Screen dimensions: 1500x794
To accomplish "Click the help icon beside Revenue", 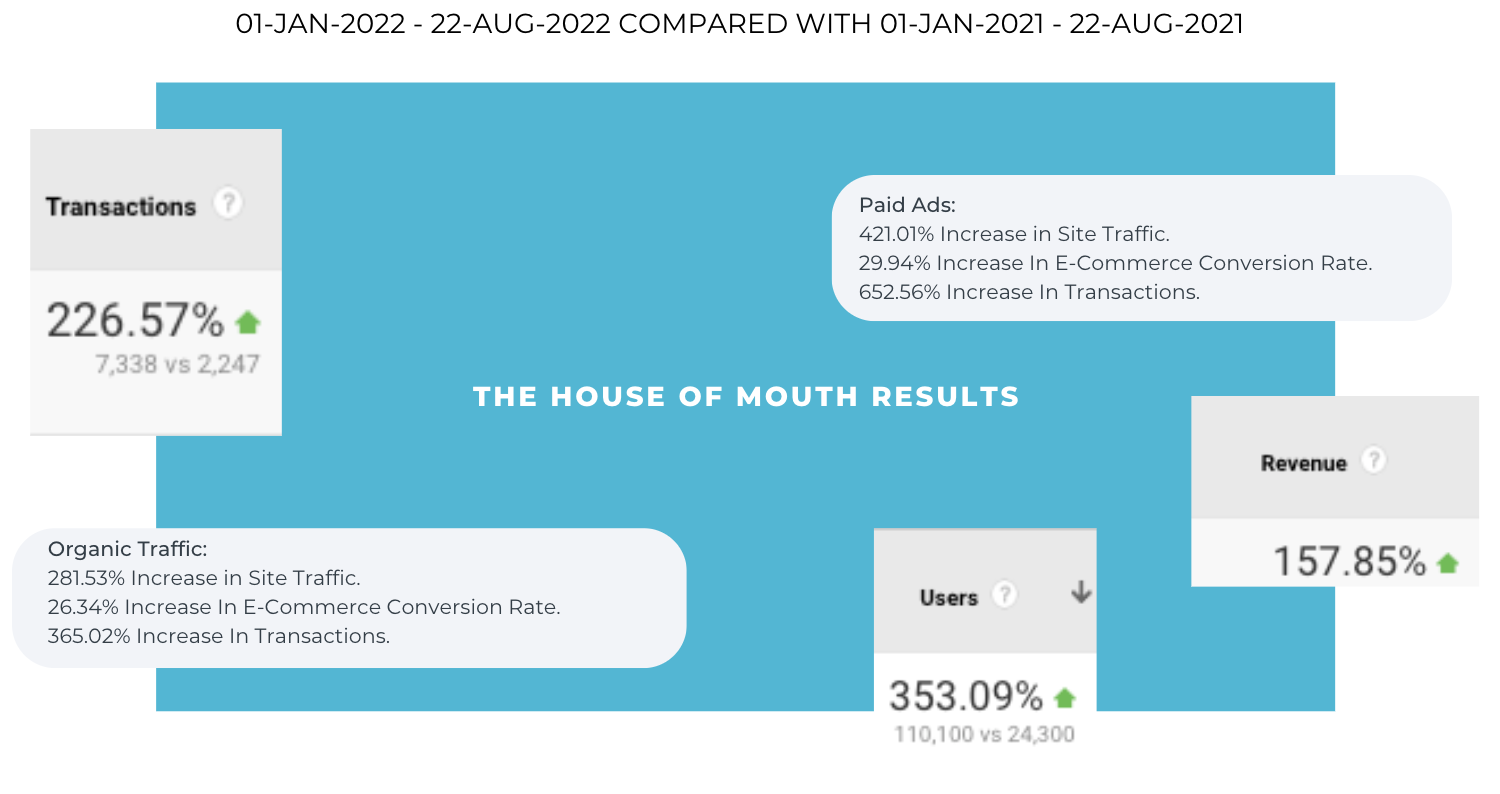I will 1375,461.
